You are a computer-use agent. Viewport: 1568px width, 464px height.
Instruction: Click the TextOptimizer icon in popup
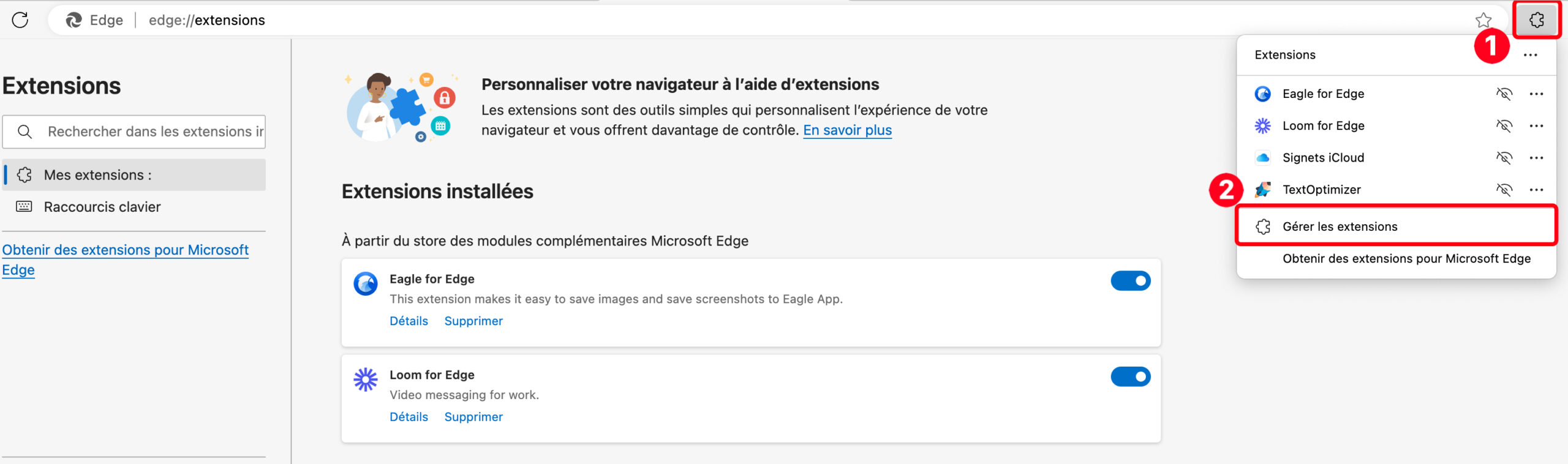tap(1262, 189)
